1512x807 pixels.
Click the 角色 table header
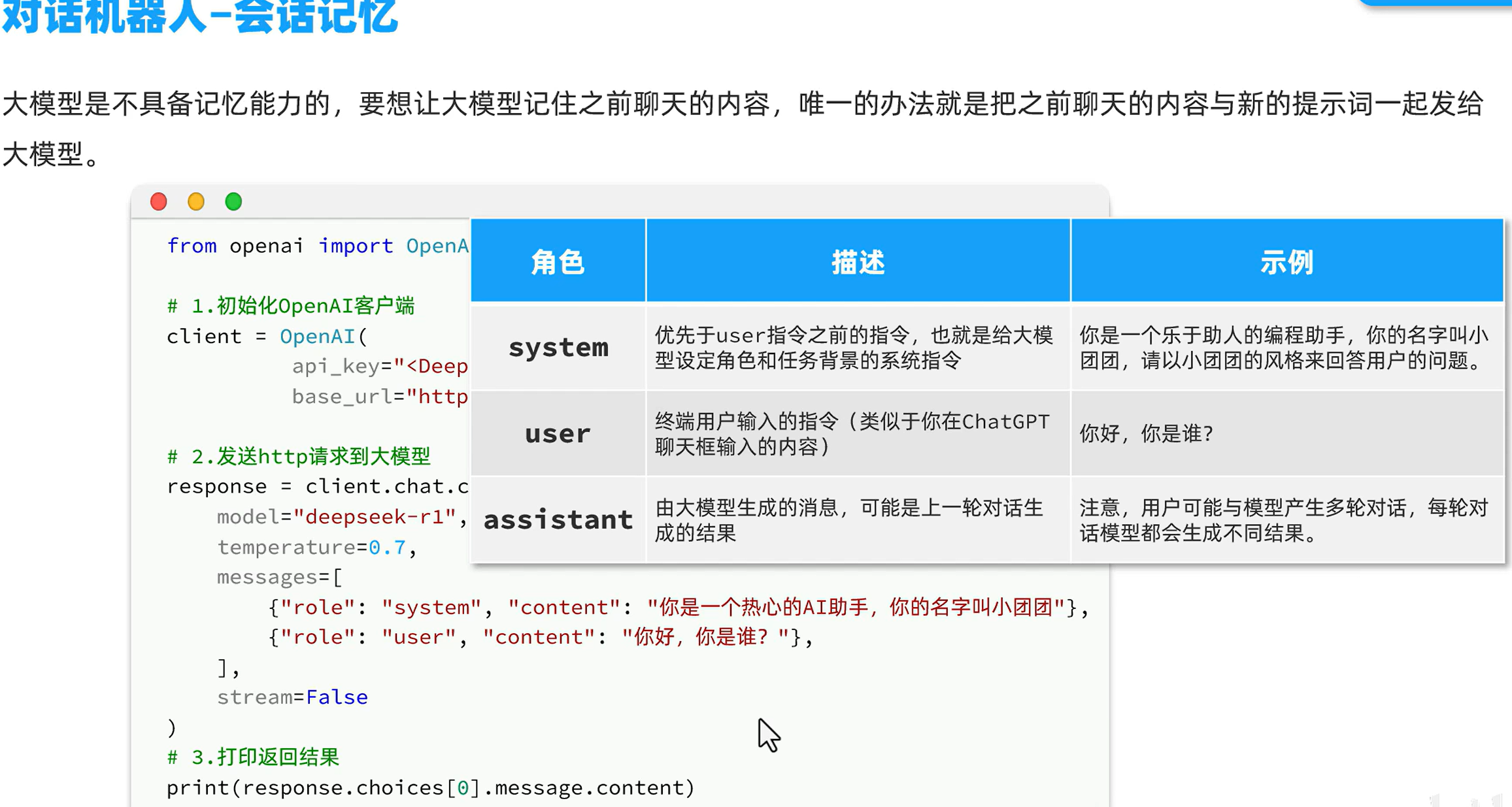[x=558, y=261]
